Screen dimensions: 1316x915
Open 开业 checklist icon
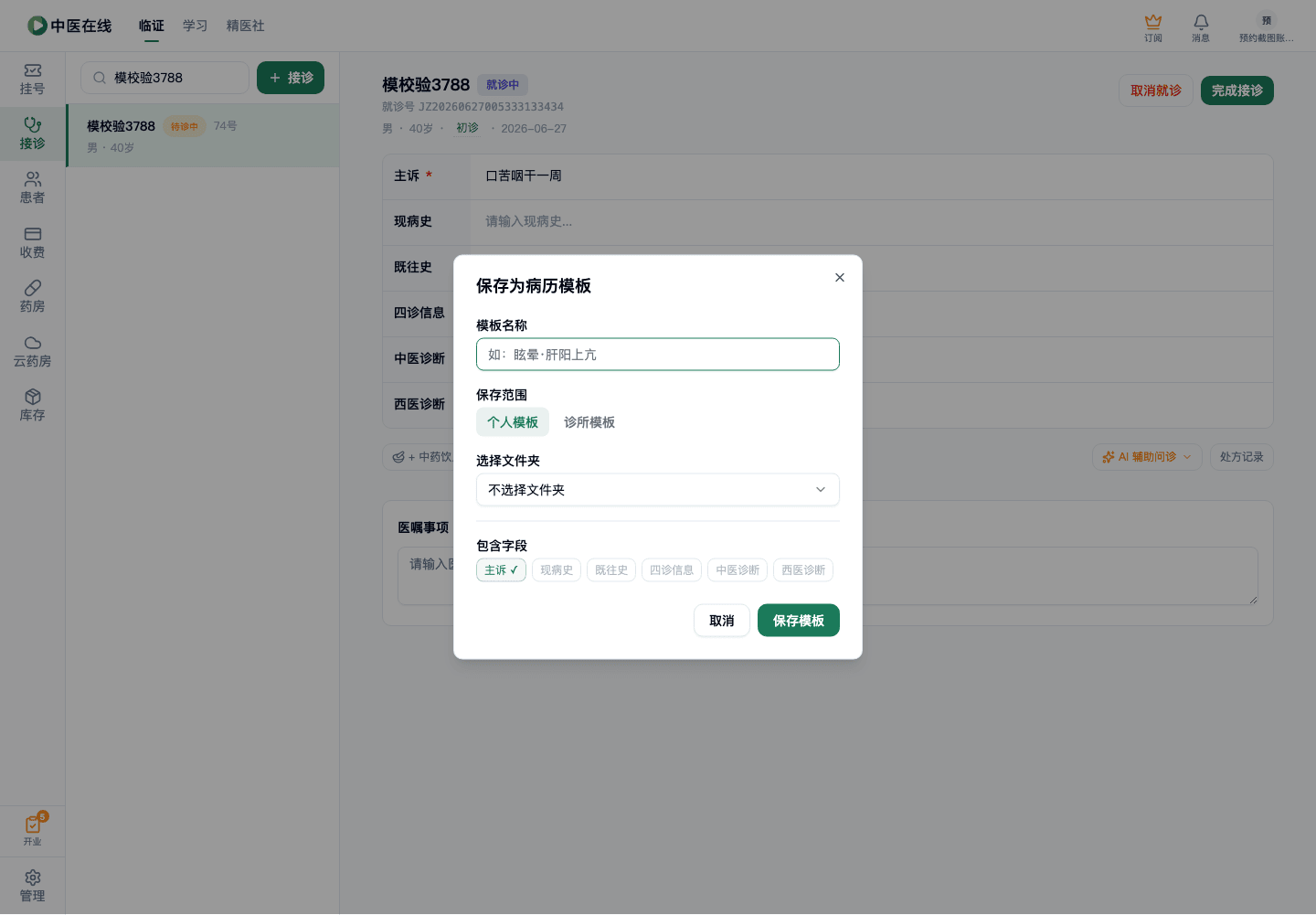click(33, 825)
